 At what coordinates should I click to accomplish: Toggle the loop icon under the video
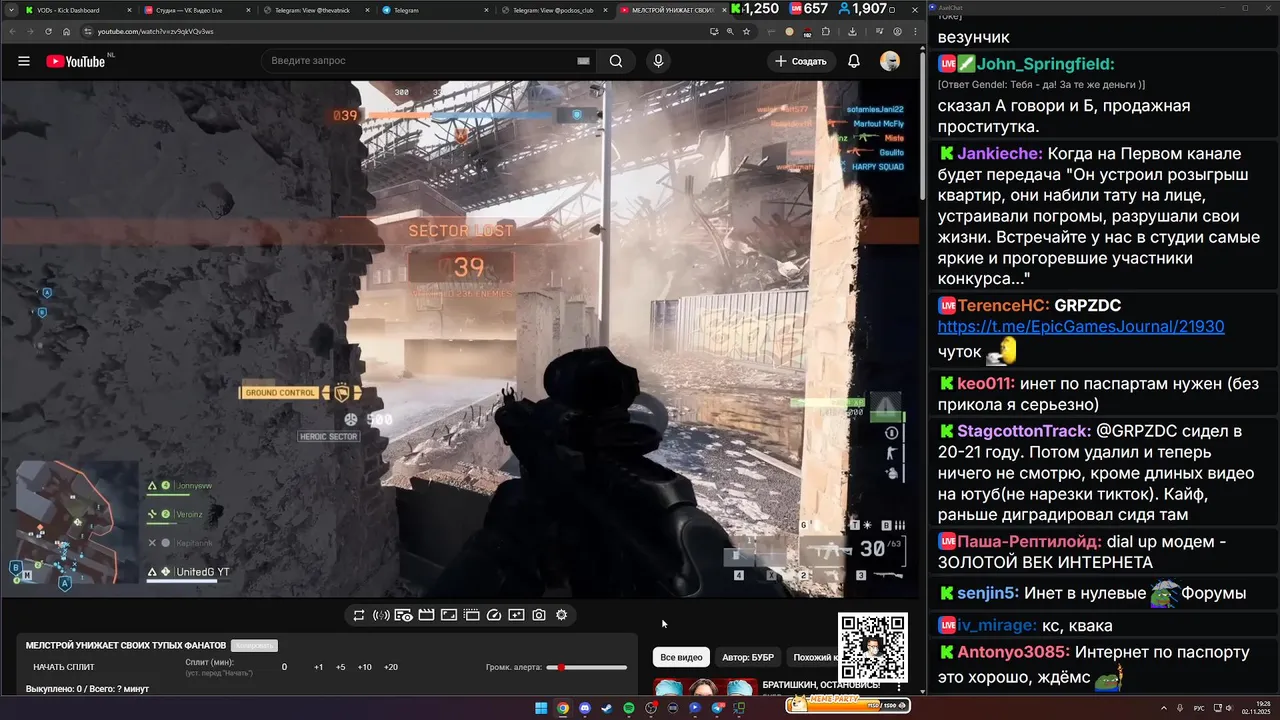(x=358, y=615)
